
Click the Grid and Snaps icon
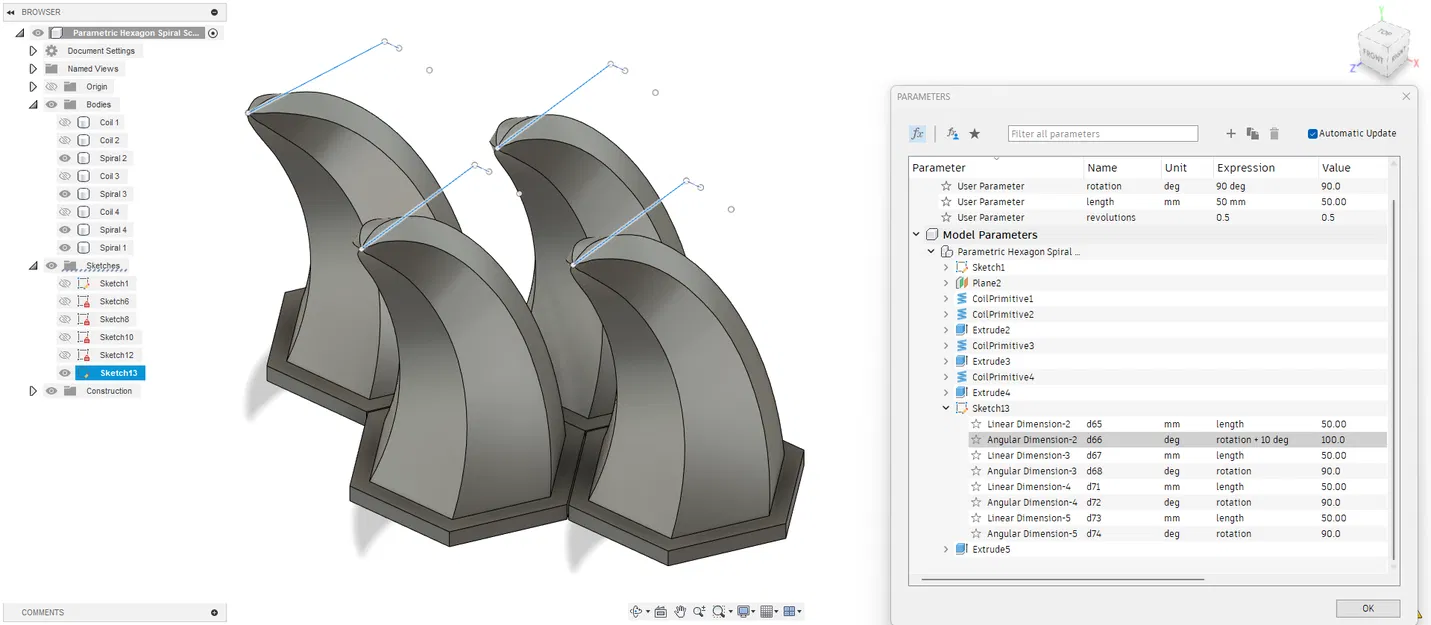767,611
